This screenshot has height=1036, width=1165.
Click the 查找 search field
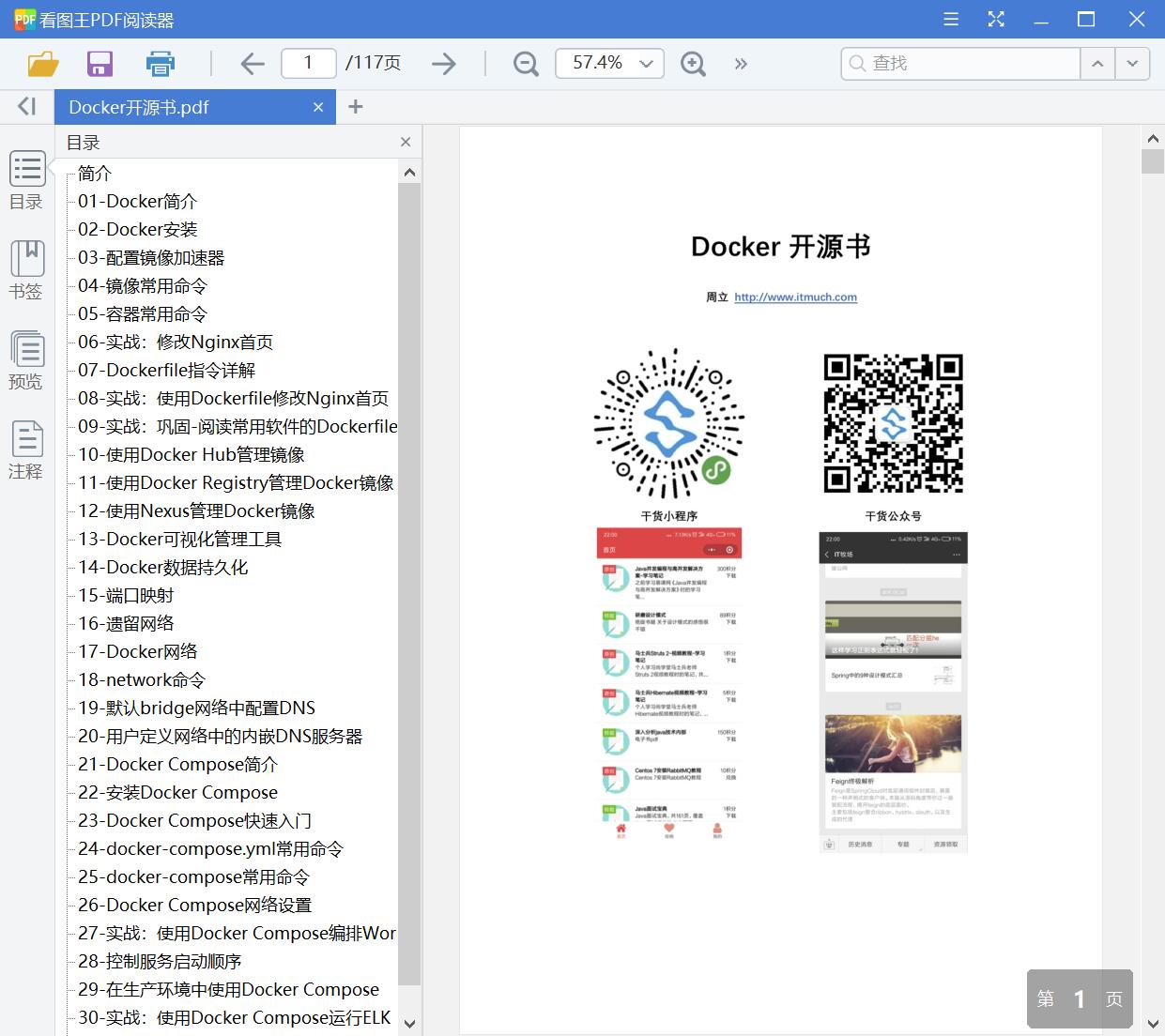(x=960, y=63)
